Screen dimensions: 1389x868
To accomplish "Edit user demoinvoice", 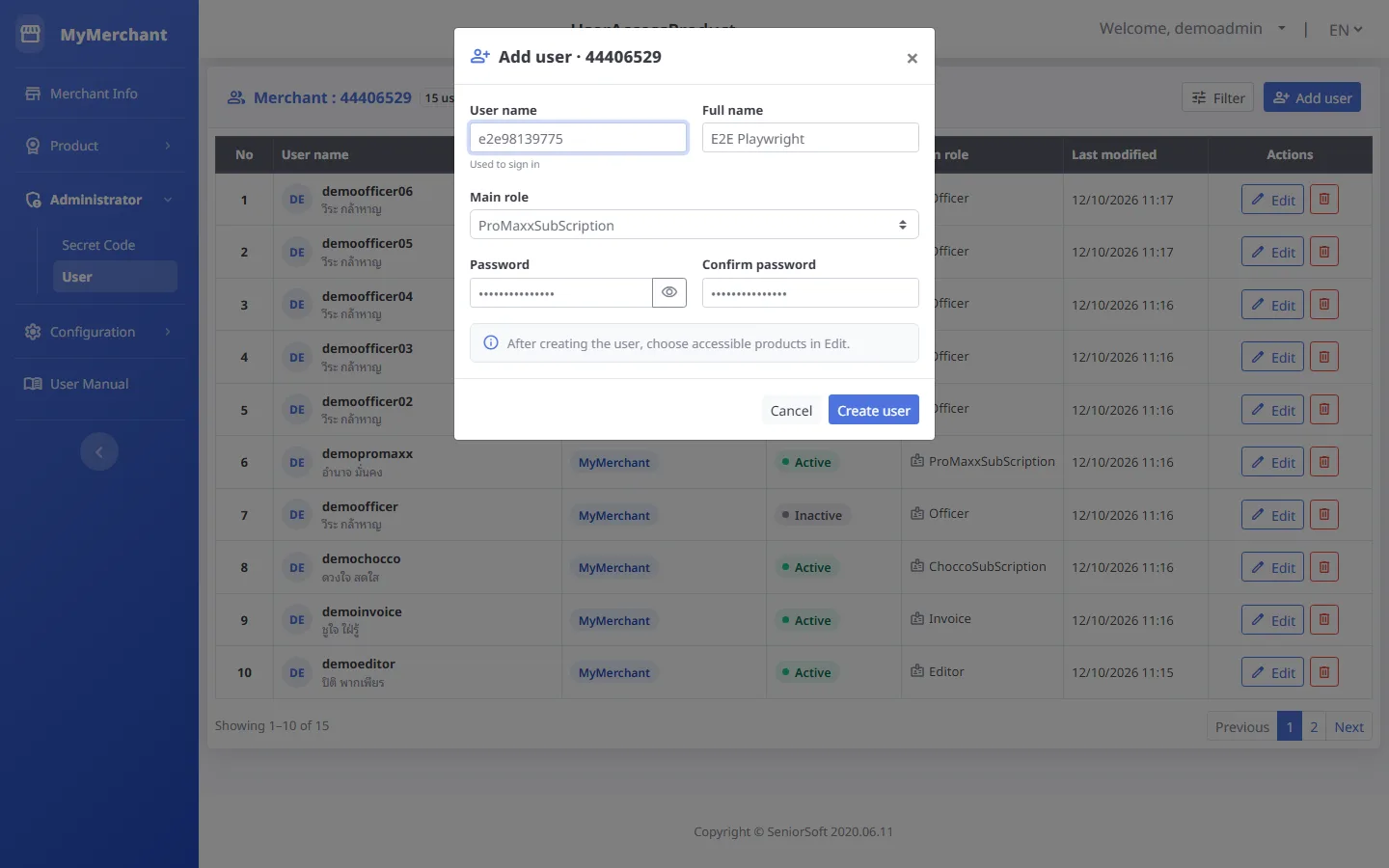I will [1273, 620].
